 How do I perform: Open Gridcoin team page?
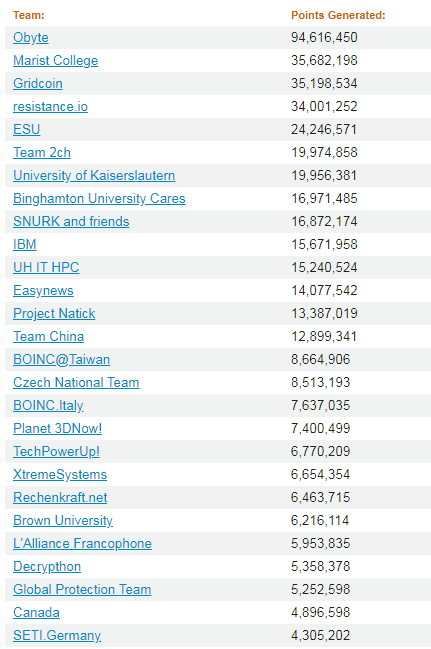pyautogui.click(x=38, y=84)
